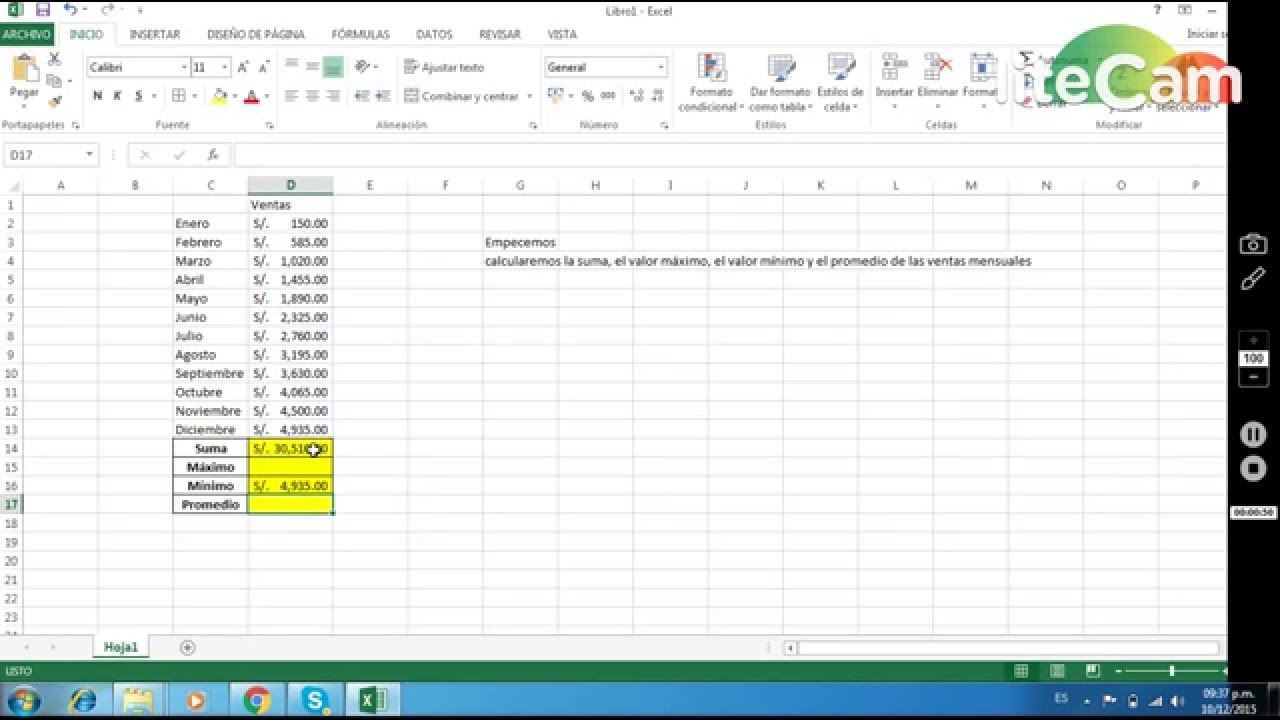This screenshot has height=720, width=1280.
Task: Toggle bold (N) formatting
Action: [97, 96]
